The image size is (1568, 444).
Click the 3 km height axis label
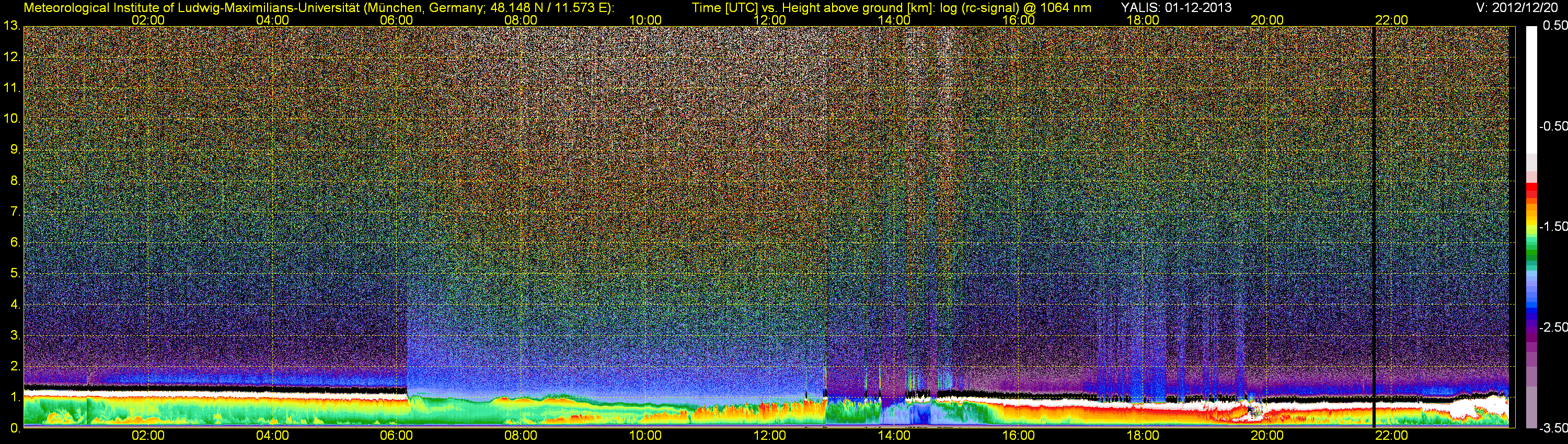click(x=15, y=336)
